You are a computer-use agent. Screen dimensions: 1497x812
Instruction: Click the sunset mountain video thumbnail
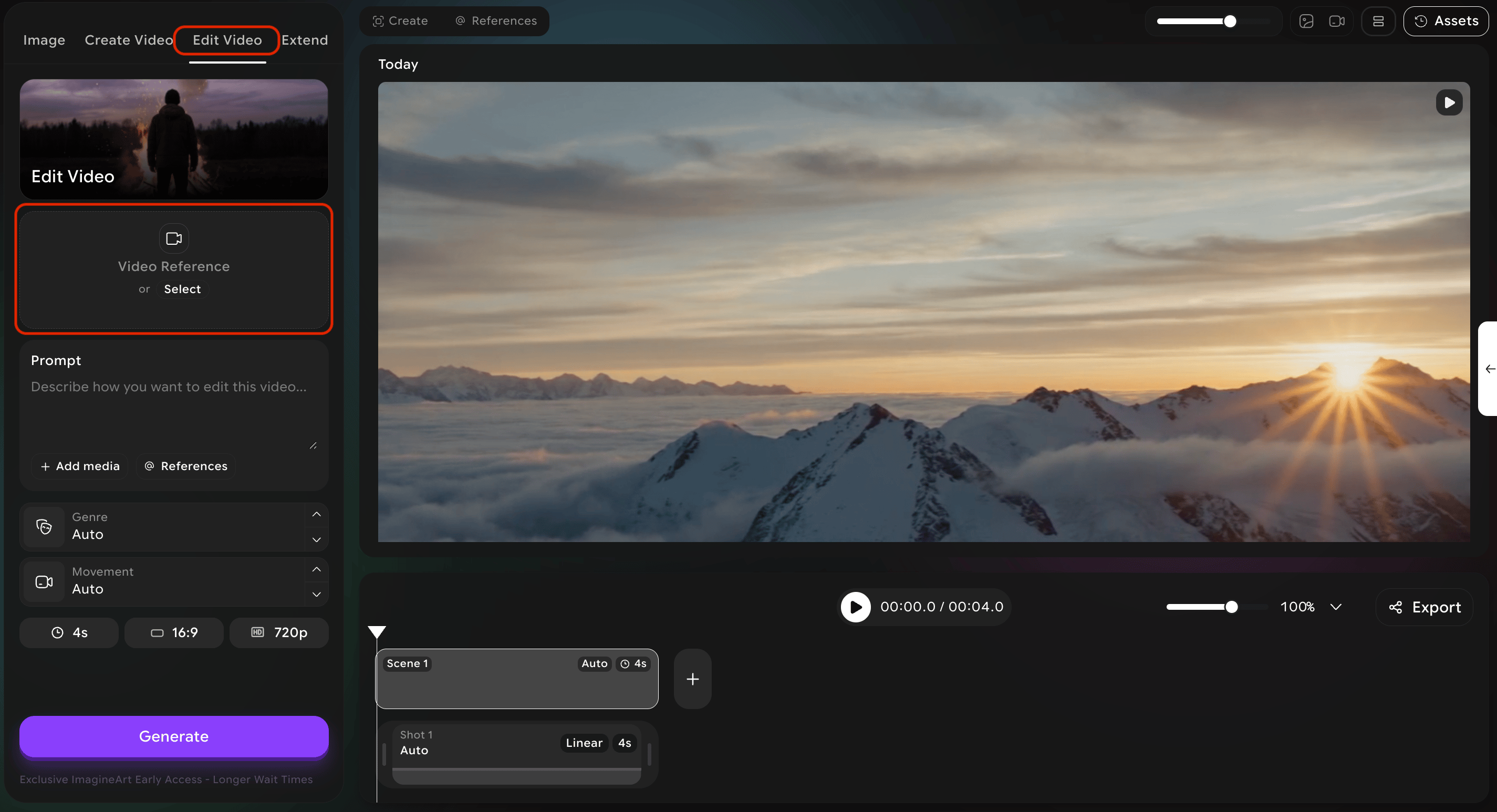click(x=924, y=312)
